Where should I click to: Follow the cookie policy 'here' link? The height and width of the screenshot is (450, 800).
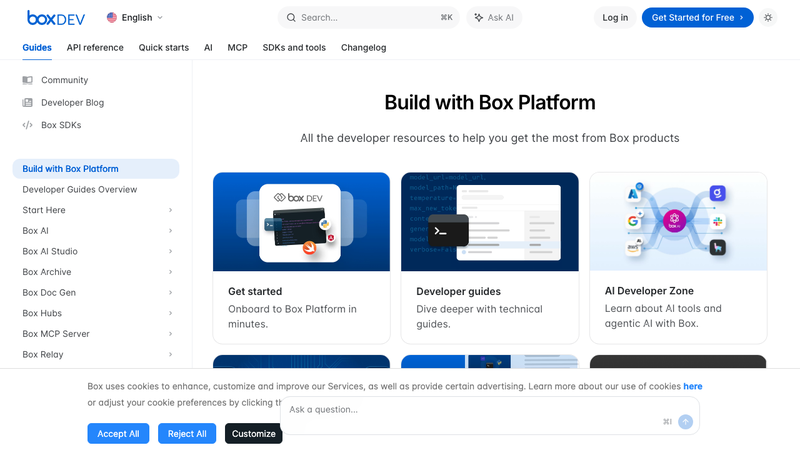[692, 386]
